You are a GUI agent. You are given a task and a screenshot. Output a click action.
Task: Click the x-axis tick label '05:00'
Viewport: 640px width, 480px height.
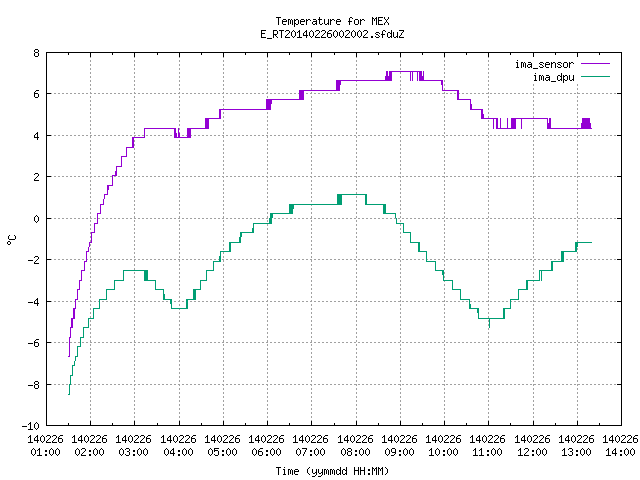pos(222,452)
